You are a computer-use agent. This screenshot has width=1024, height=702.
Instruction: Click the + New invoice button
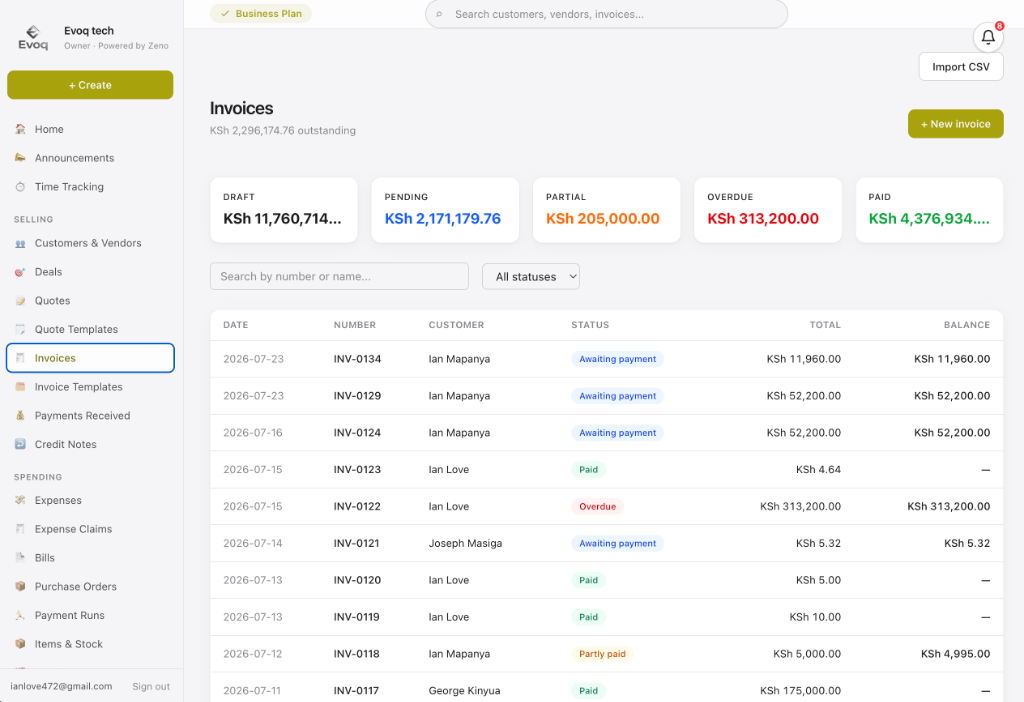(955, 123)
